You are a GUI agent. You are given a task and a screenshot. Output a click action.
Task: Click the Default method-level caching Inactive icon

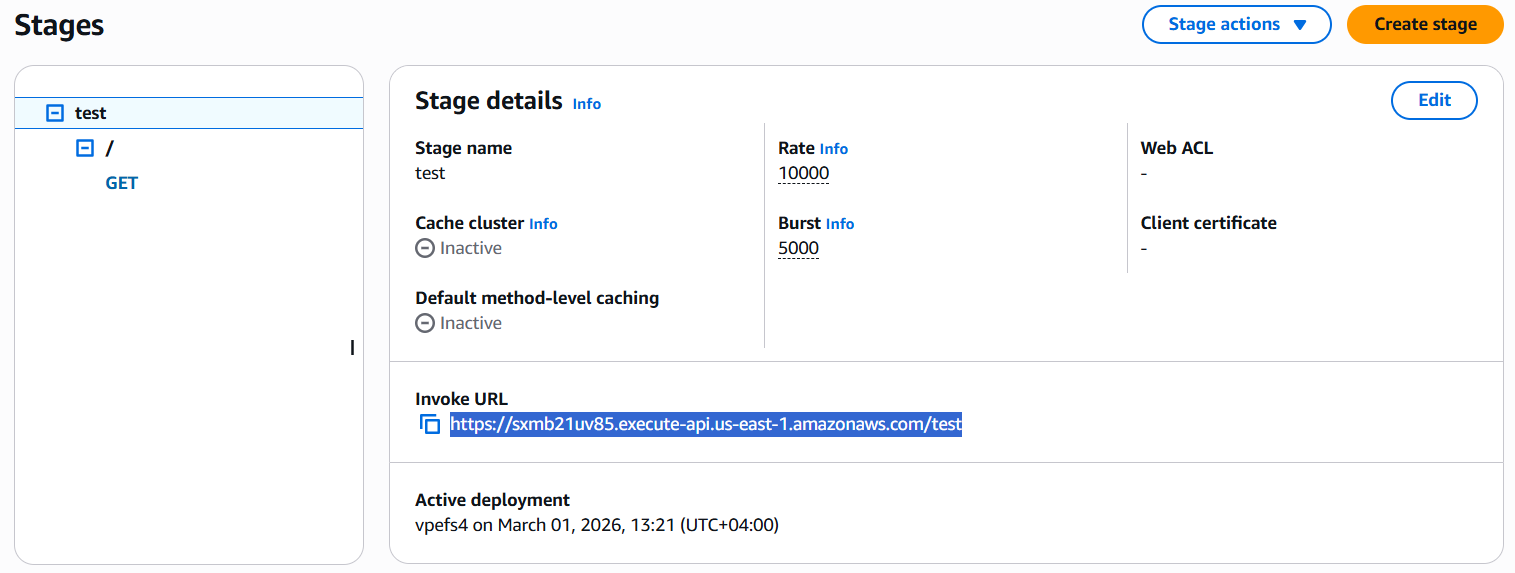pos(425,323)
